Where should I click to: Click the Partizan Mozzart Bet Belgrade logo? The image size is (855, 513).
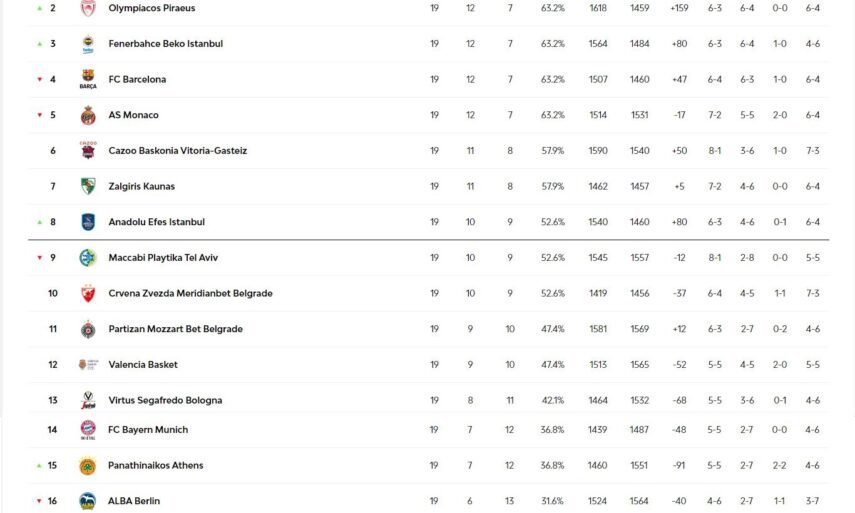(x=88, y=329)
